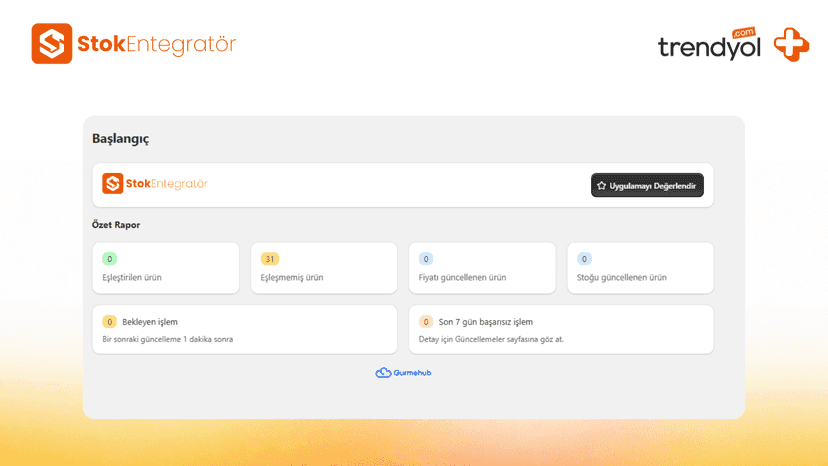Click the green 0 badge for Eşleştirilen ürün

pos(109,259)
